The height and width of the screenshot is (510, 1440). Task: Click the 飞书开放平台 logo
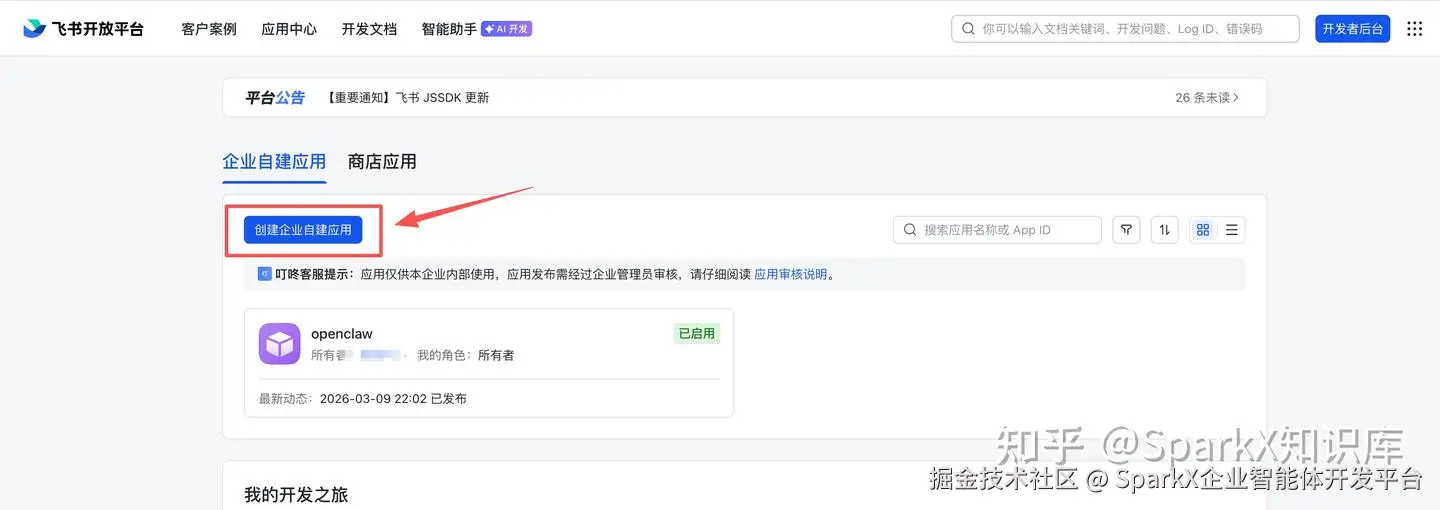(x=84, y=29)
